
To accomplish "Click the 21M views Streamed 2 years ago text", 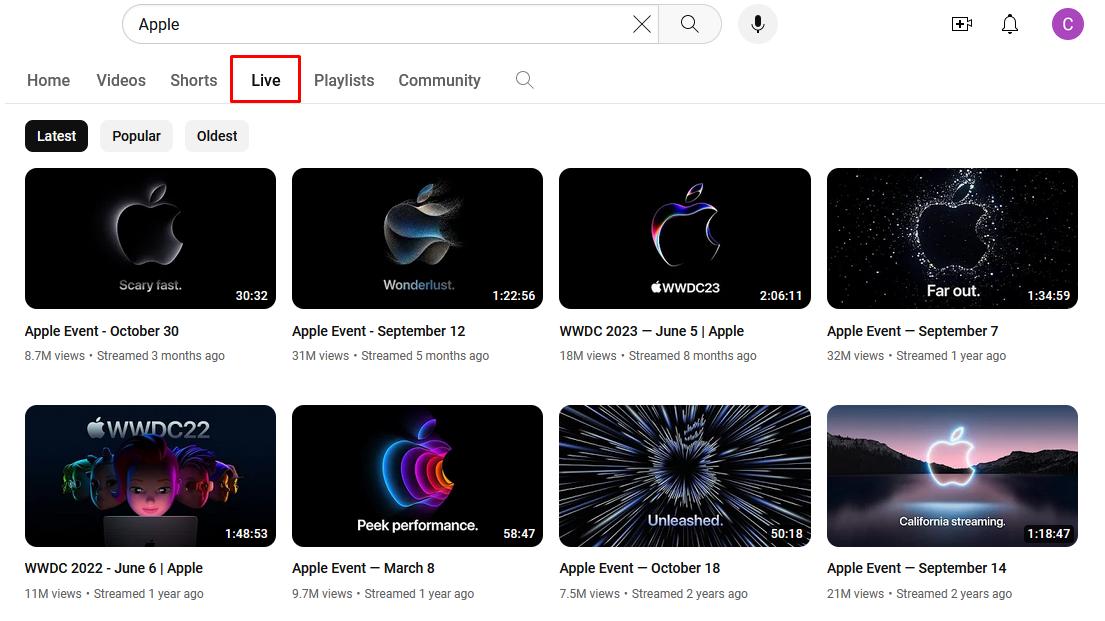I will click(x=920, y=594).
